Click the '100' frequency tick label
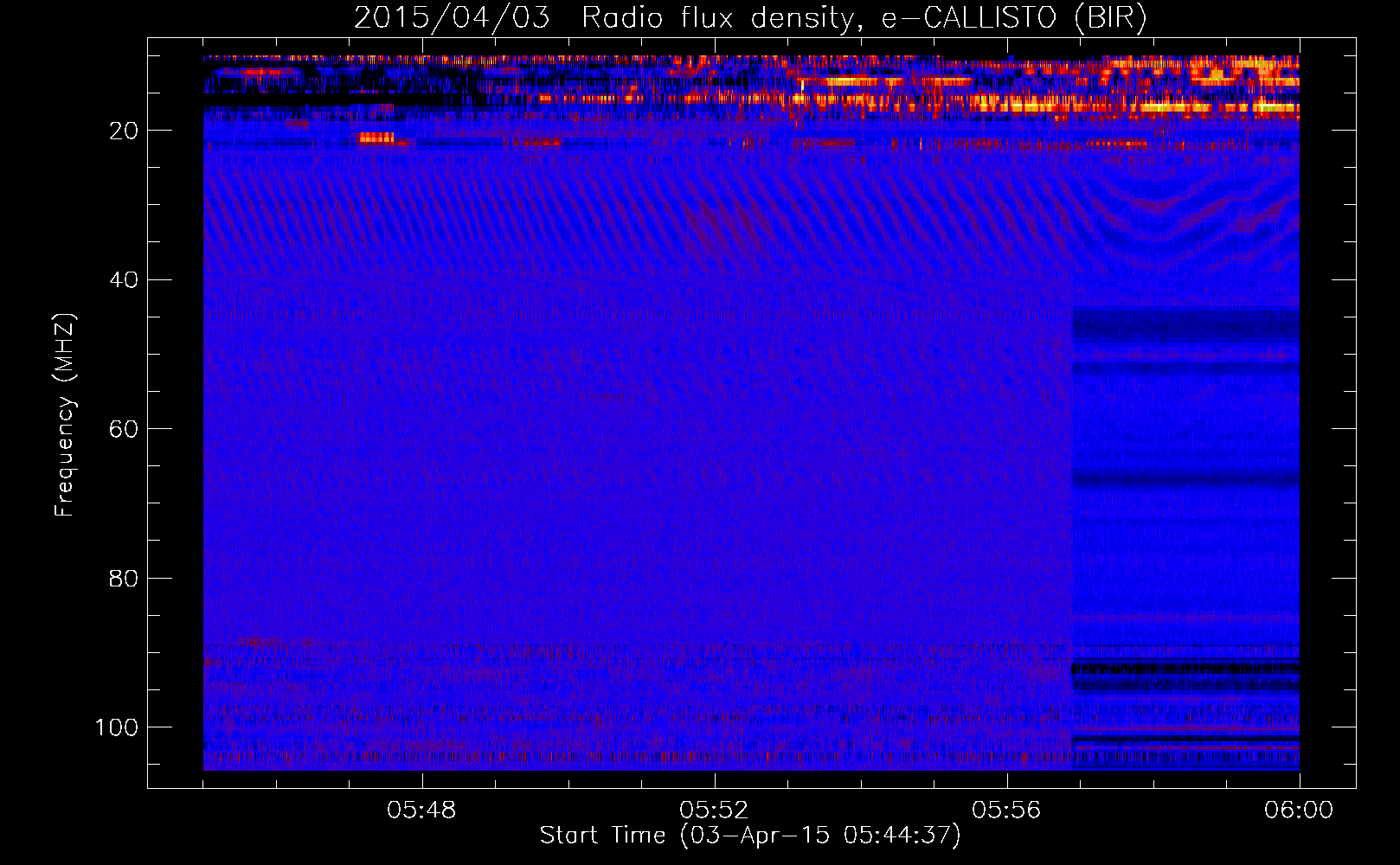 (117, 727)
